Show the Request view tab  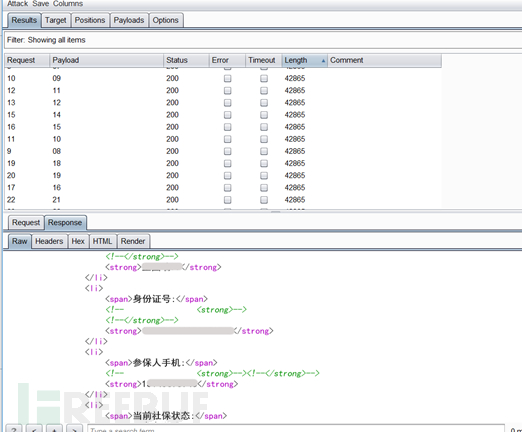(26, 223)
